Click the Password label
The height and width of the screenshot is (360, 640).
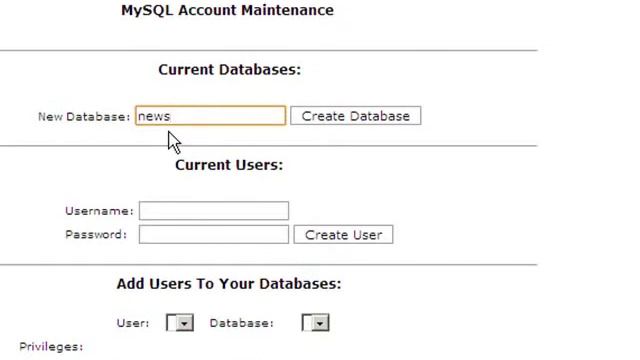coord(96,235)
